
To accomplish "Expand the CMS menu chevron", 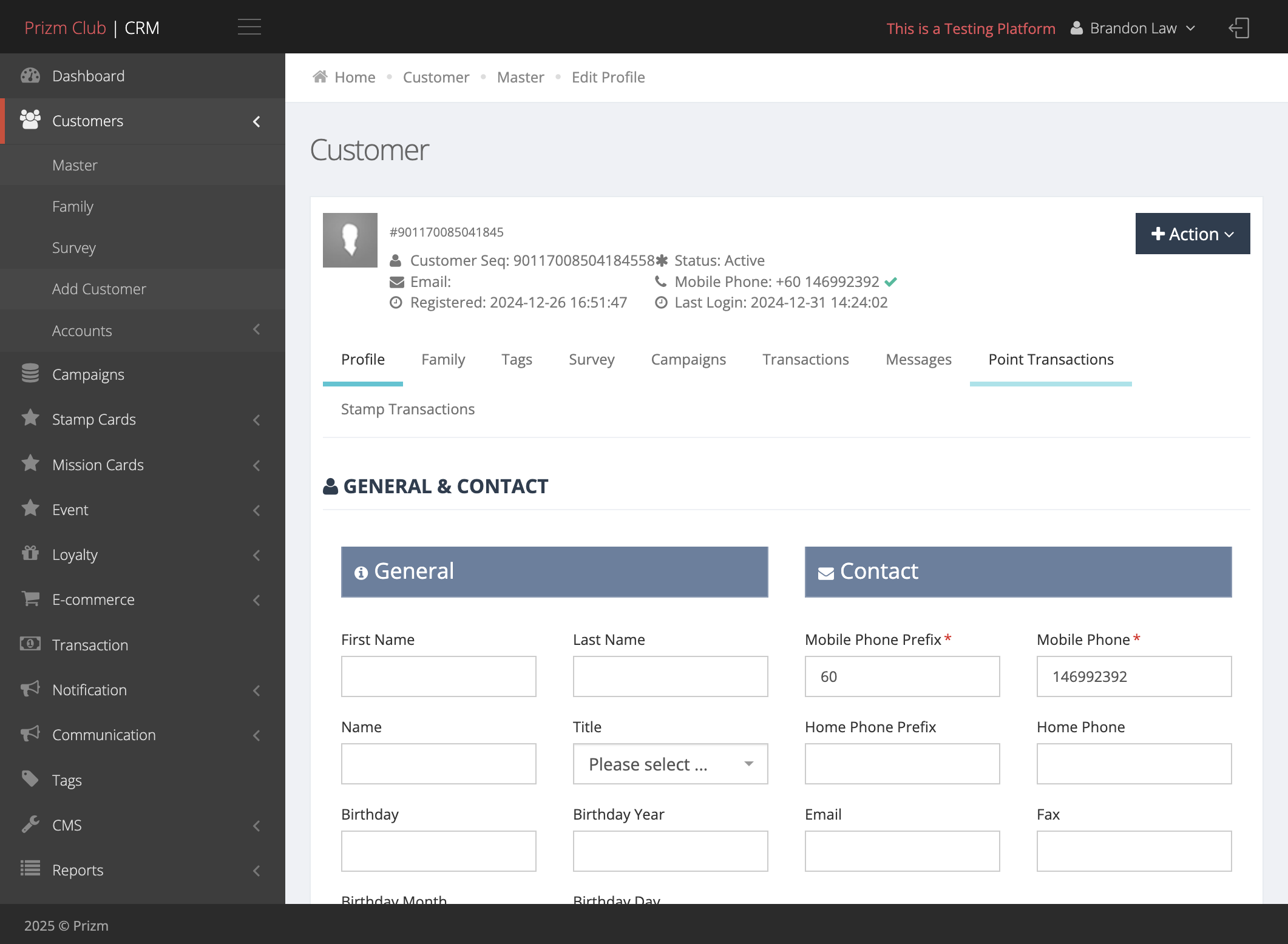I will click(x=257, y=826).
